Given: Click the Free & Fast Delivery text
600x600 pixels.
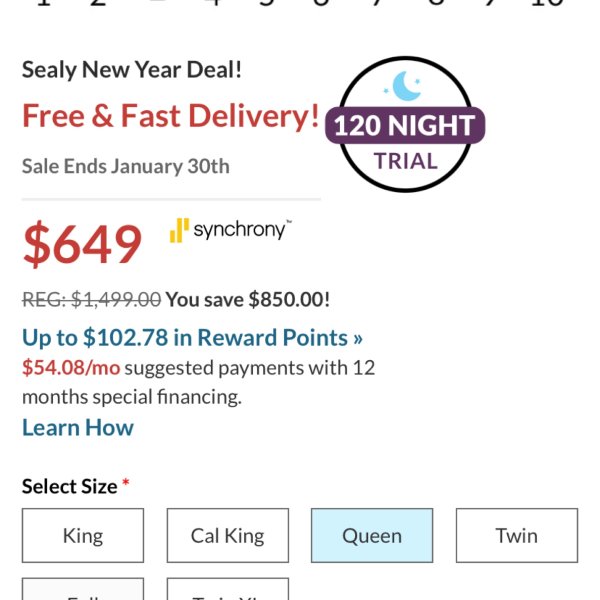Looking at the screenshot, I should click(170, 116).
